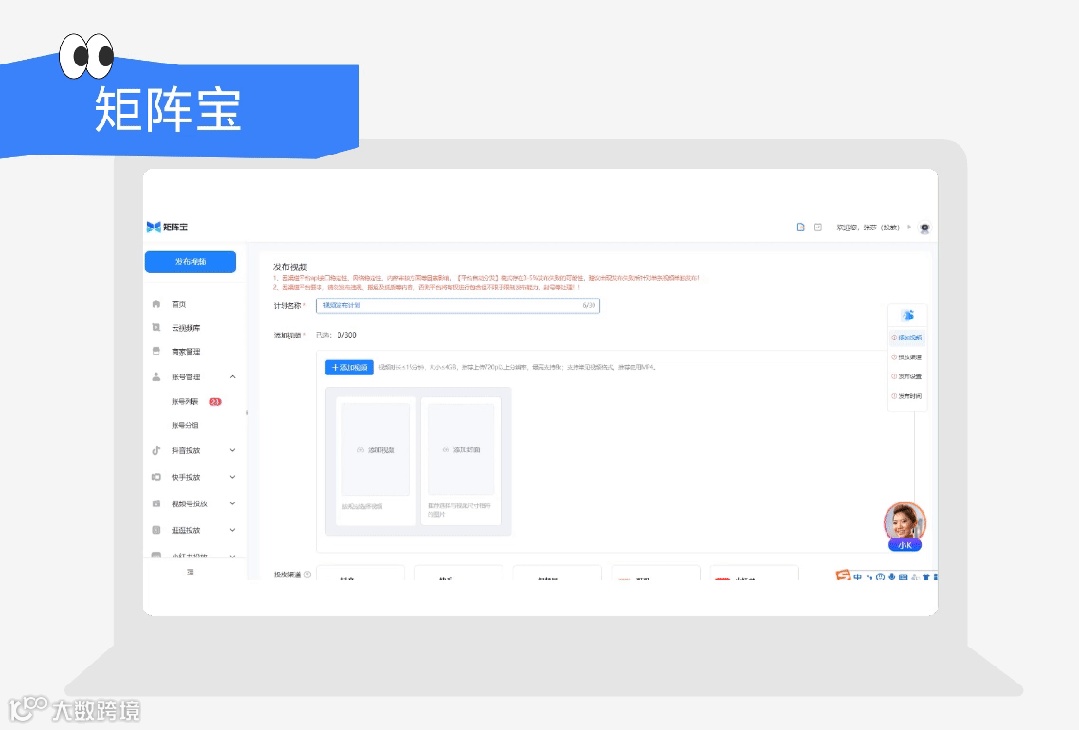Click the 快手投放 Kuaishou publishing icon
This screenshot has height=730, width=1079.
(156, 477)
